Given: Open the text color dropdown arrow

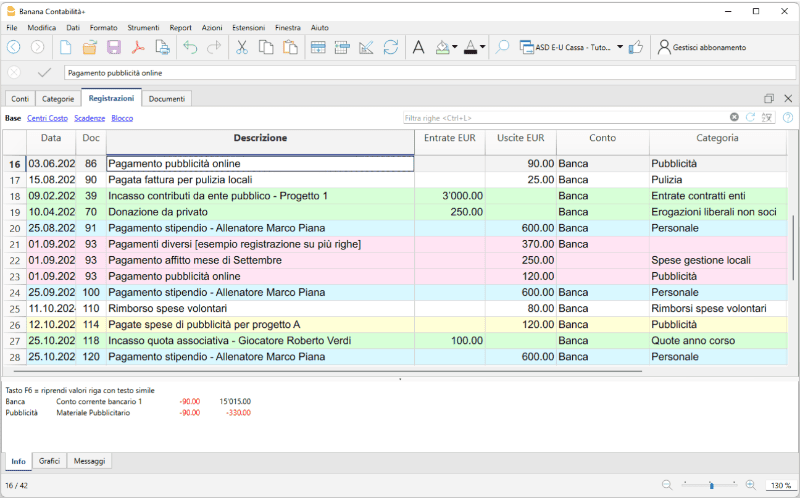Looking at the screenshot, I should (x=482, y=47).
